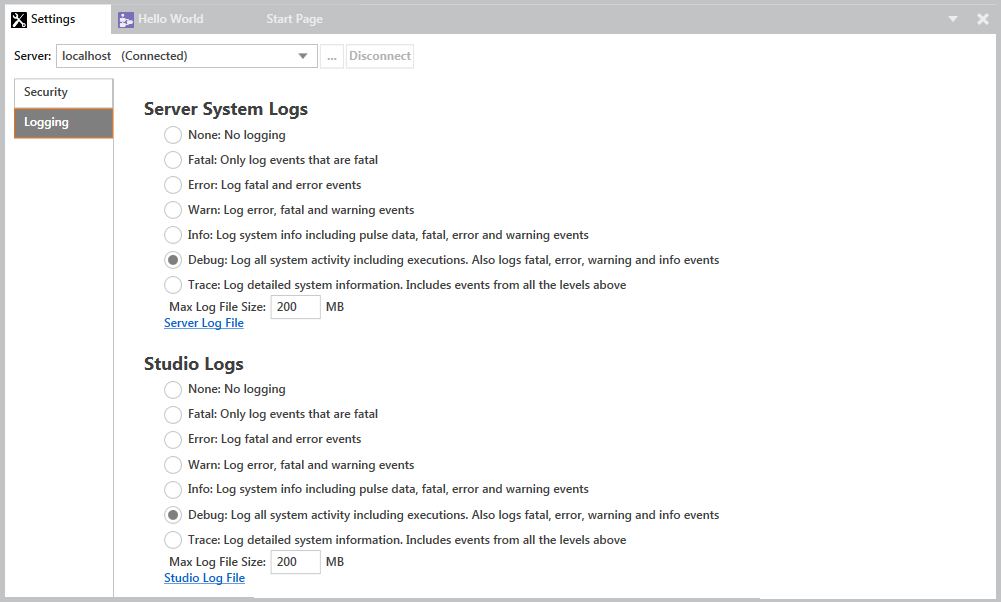Select Server logs Error level
1001x602 pixels.
click(x=173, y=185)
